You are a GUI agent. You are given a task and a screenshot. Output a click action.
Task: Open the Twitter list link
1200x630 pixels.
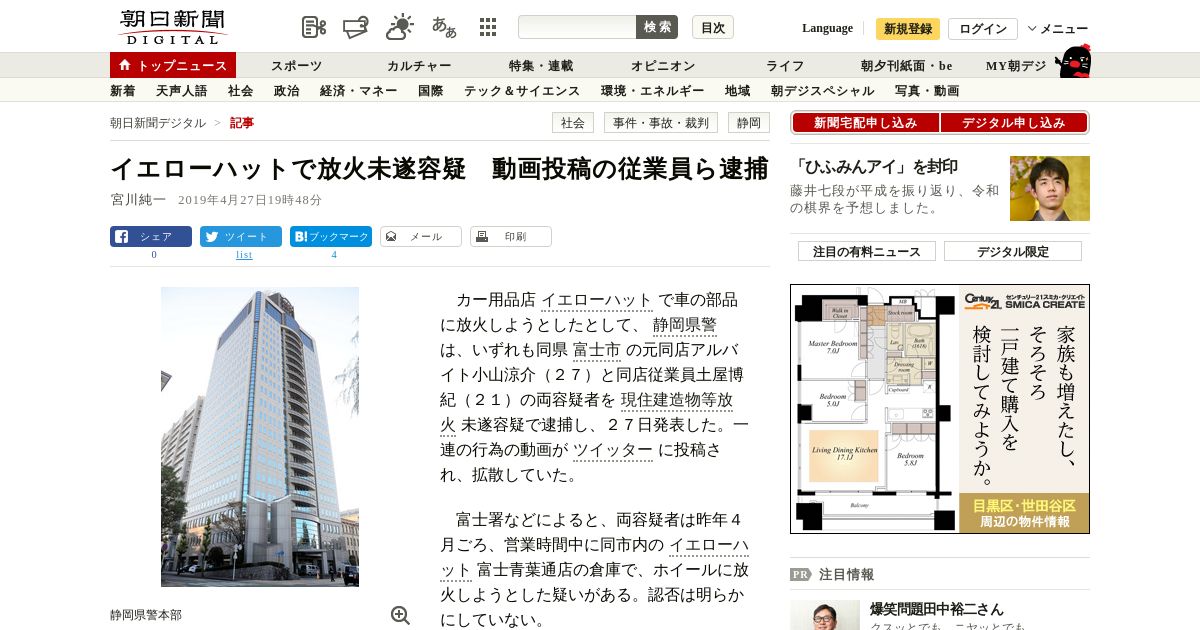[244, 255]
